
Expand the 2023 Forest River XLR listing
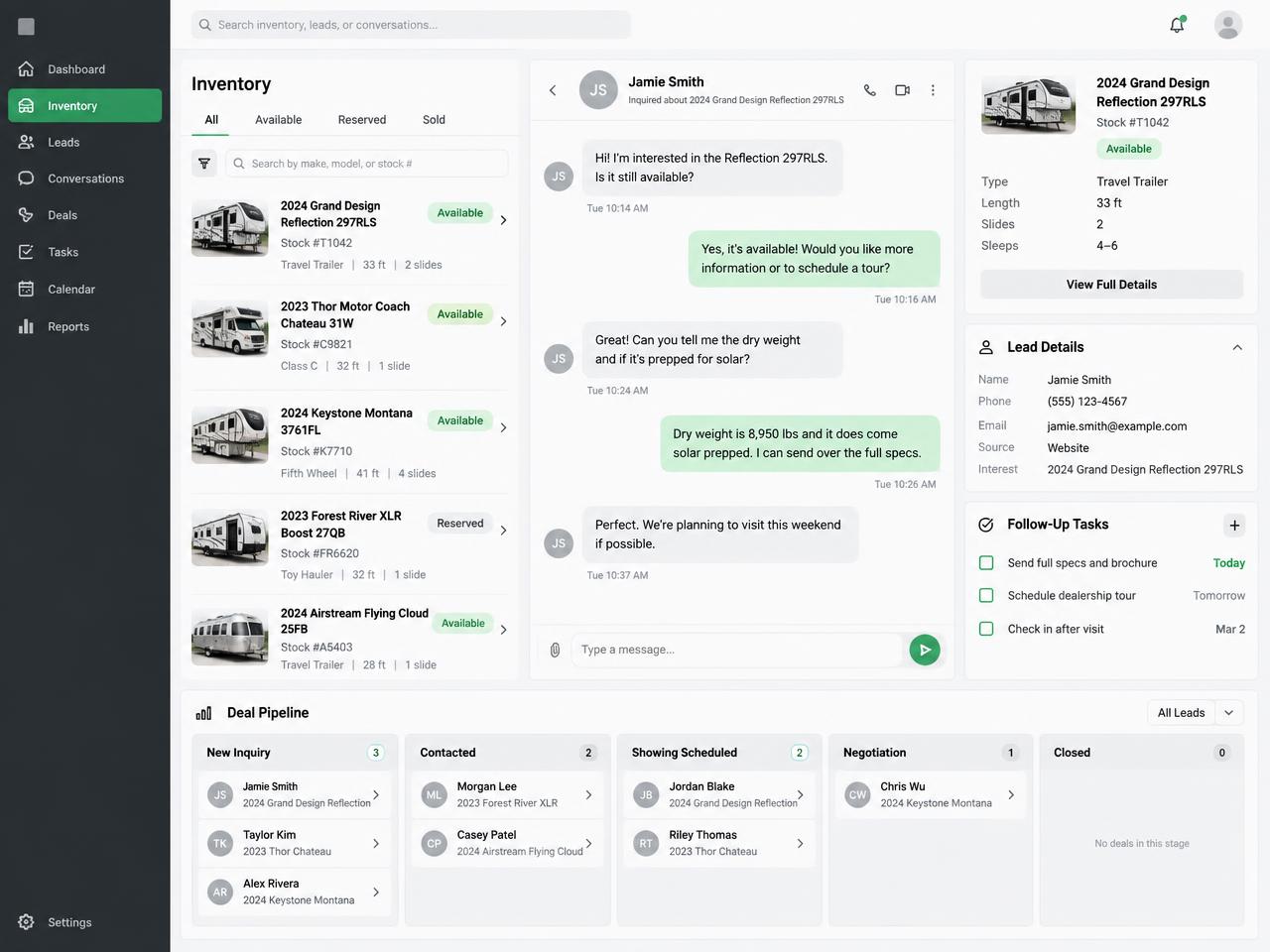coord(503,531)
